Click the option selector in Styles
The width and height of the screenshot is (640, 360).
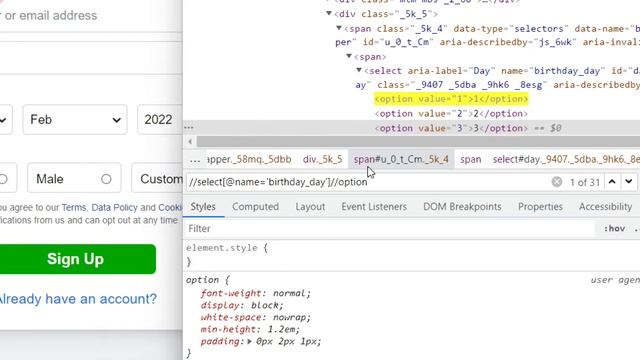coord(202,280)
